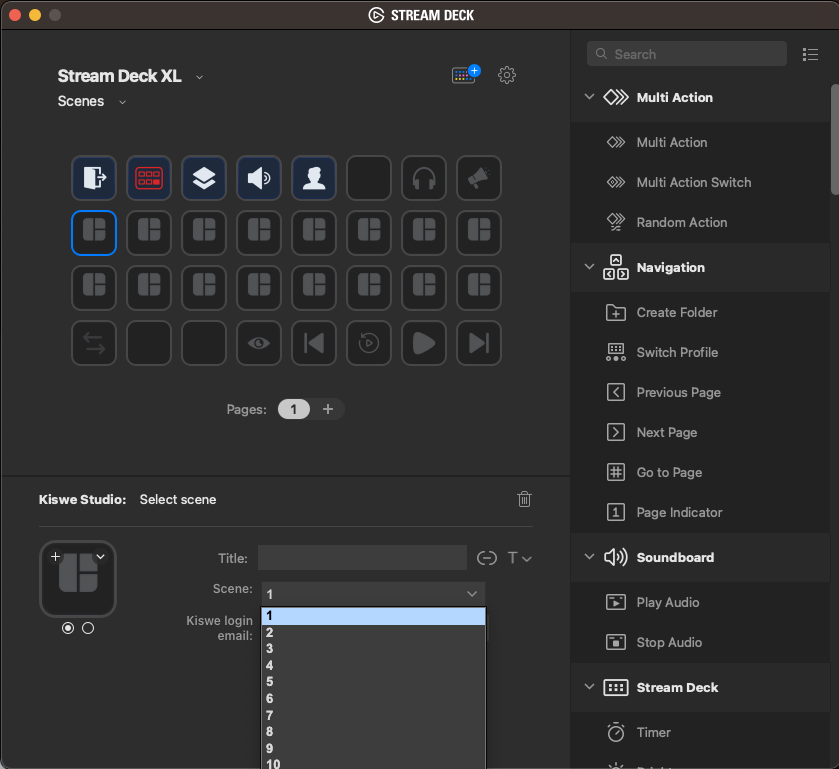Viewport: 839px width, 769px height.
Task: Click the swap arrows key in the bottom row
Action: coord(94,343)
